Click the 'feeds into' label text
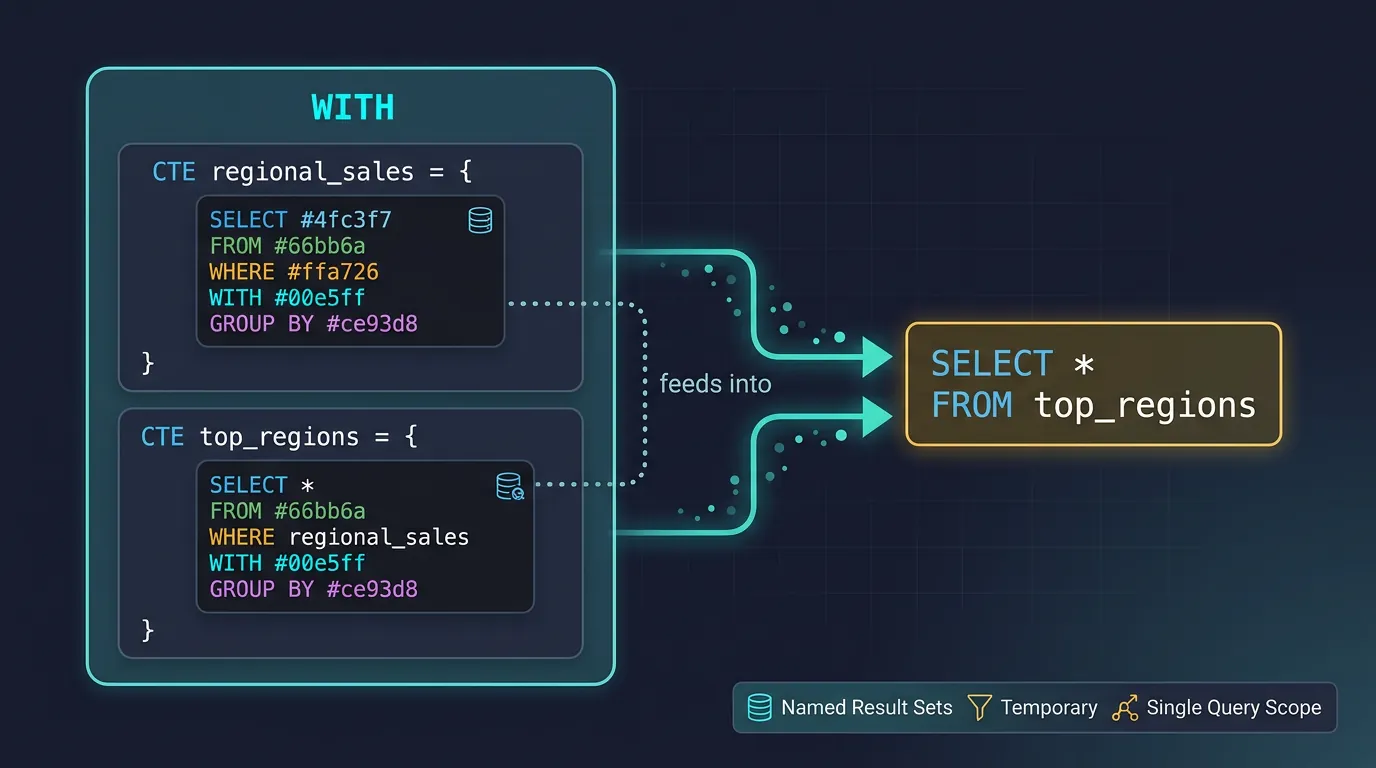This screenshot has height=768, width=1376. click(x=715, y=383)
